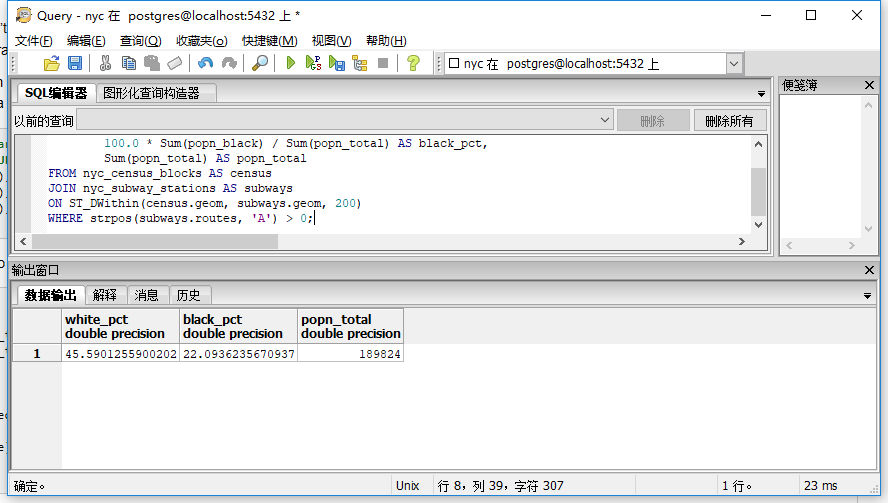Close the 输出窗口 output pane
The width and height of the screenshot is (888, 503).
coord(869,270)
